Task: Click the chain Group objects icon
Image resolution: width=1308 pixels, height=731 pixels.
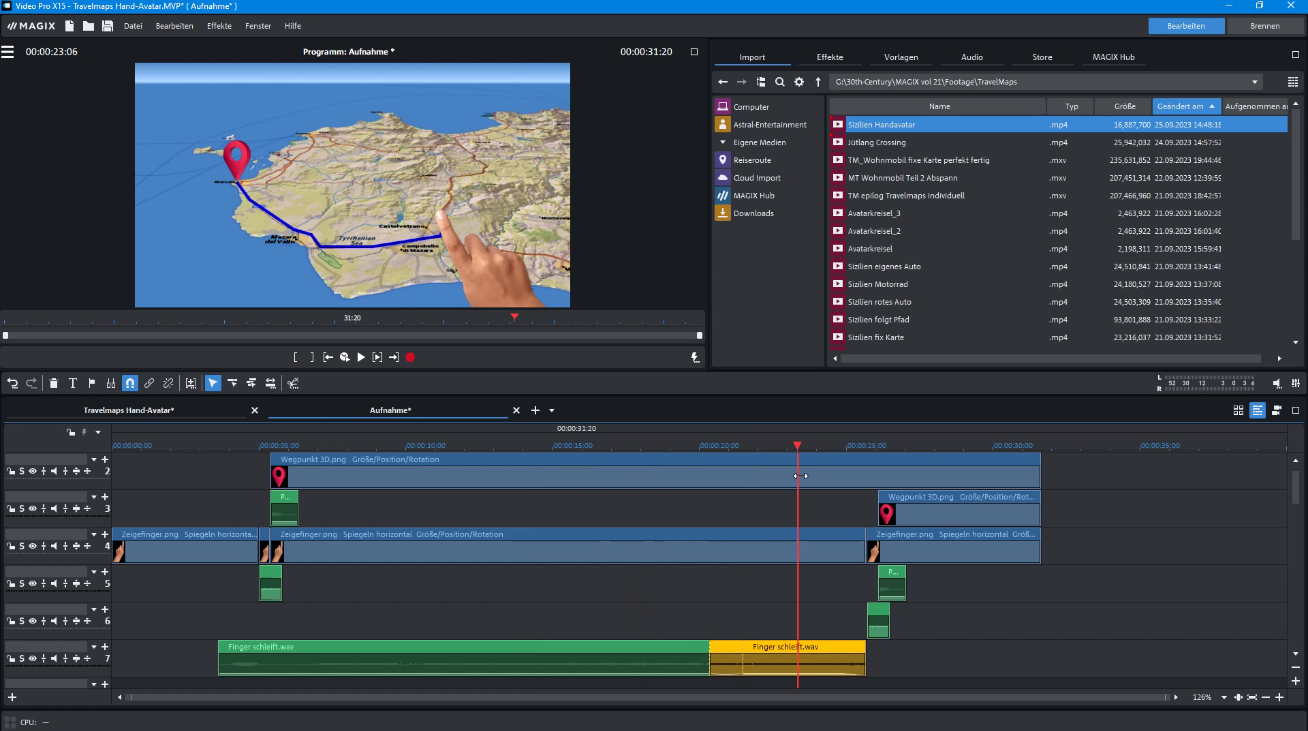Action: coord(149,383)
